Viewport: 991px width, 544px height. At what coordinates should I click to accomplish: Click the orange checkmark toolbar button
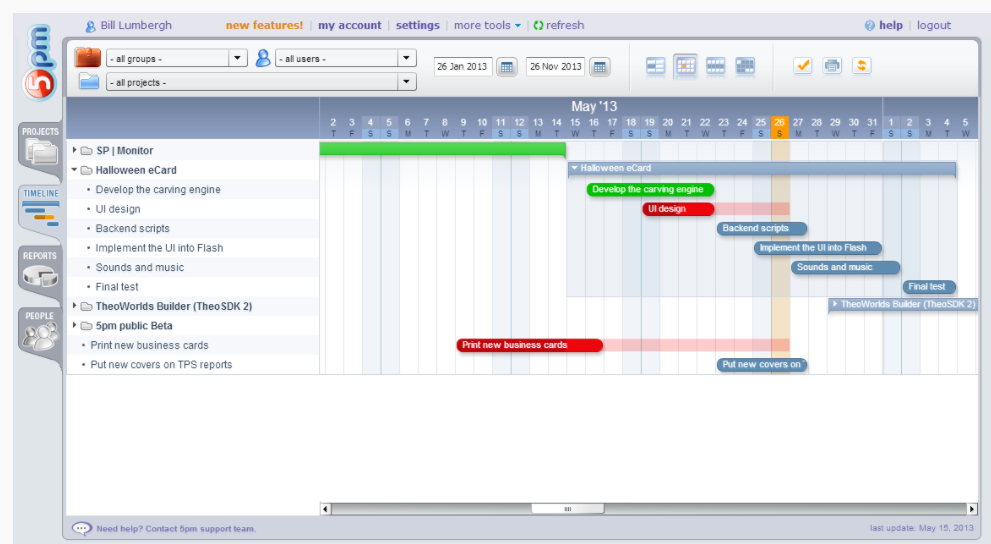pos(803,66)
